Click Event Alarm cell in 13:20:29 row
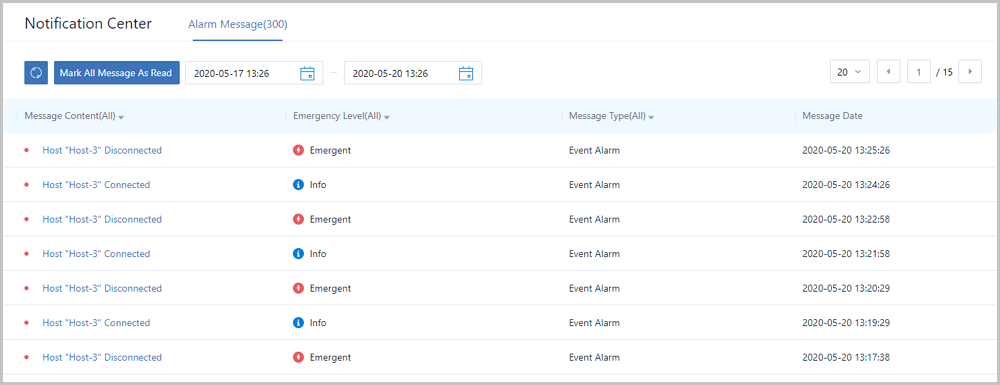 coord(594,288)
